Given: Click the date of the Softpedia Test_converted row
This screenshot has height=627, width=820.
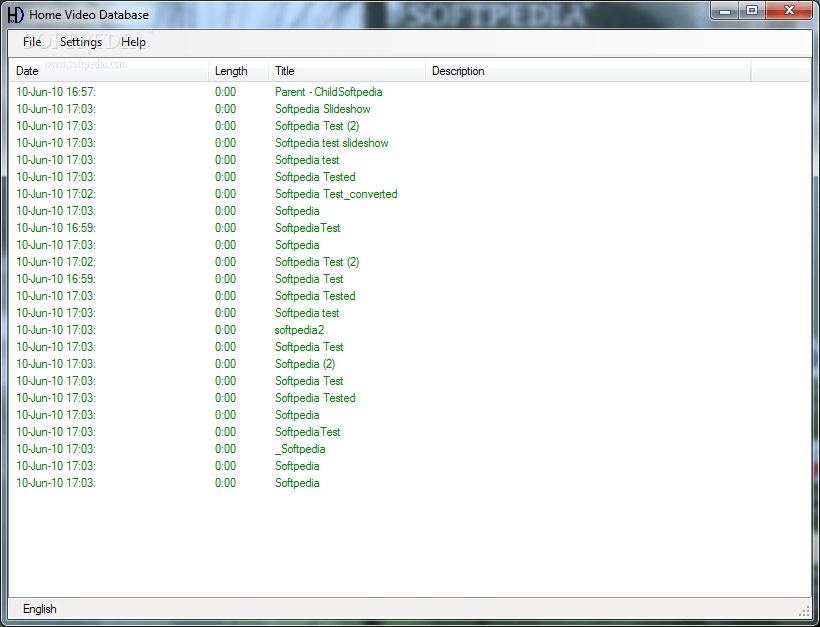Looking at the screenshot, I should 56,194.
